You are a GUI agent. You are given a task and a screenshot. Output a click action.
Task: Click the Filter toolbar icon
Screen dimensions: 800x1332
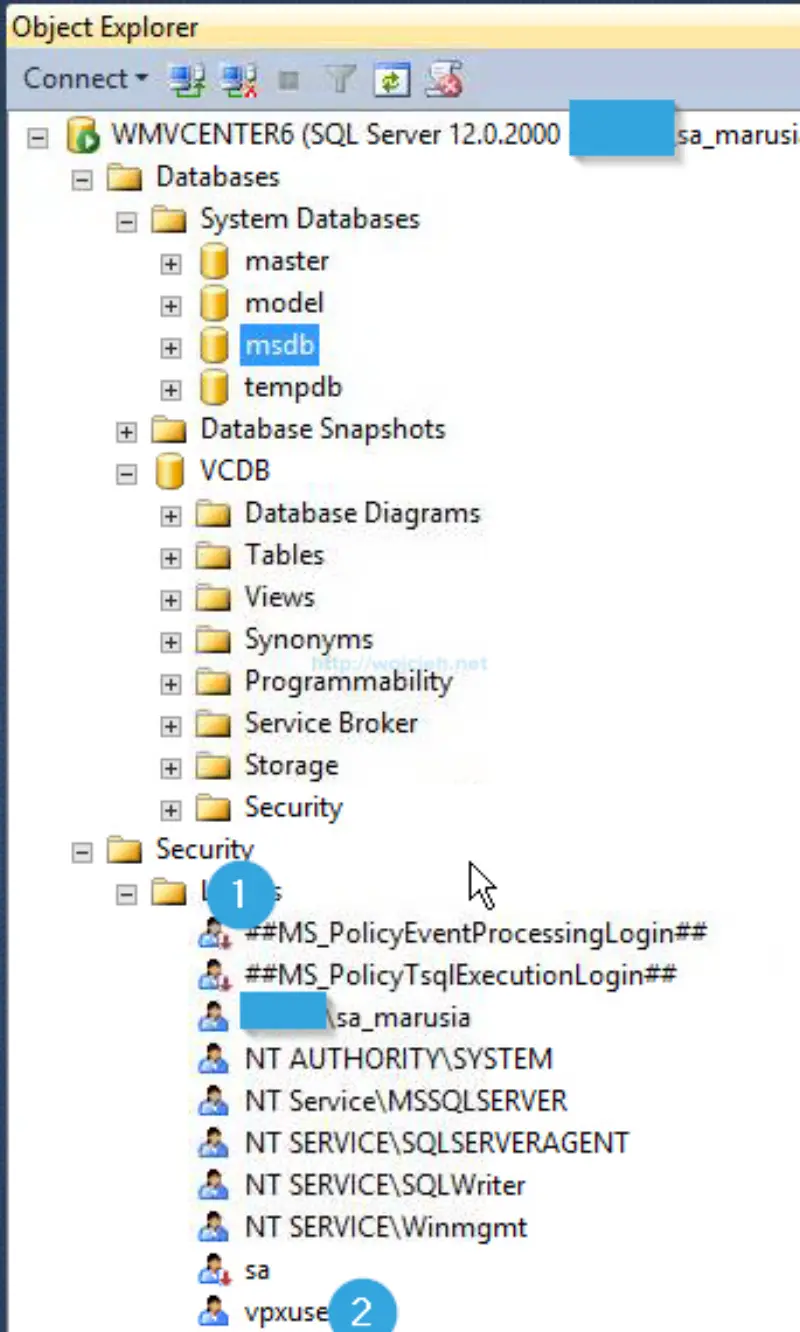(341, 79)
